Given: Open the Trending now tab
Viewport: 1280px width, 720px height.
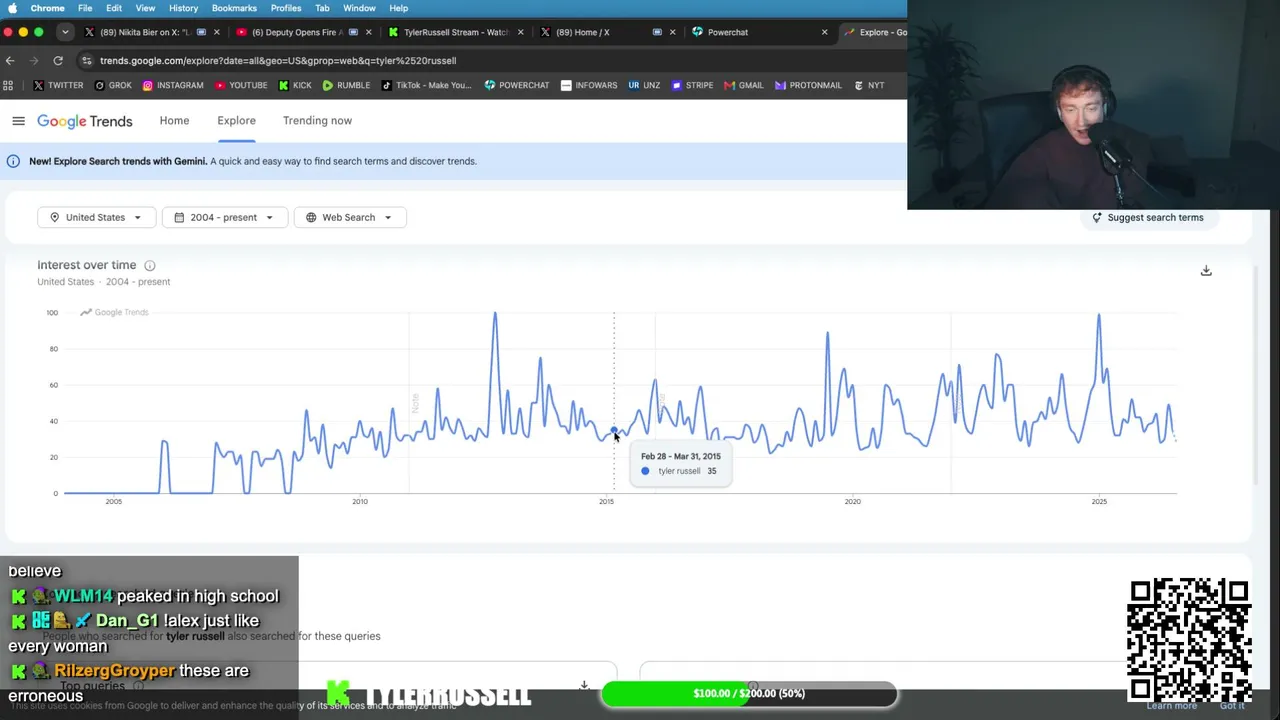Looking at the screenshot, I should tap(317, 121).
